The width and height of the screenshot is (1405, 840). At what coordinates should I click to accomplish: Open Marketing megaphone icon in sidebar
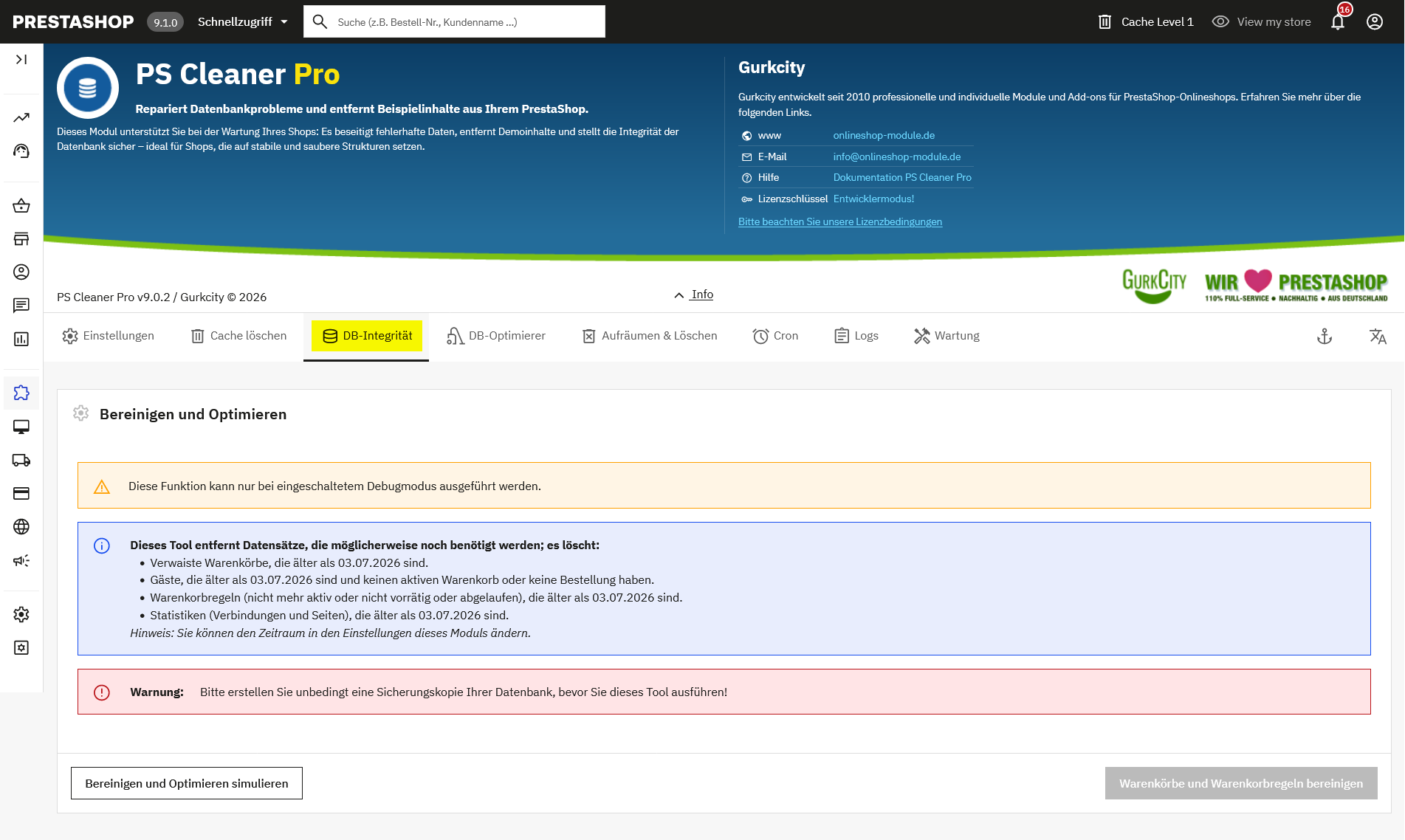21,560
